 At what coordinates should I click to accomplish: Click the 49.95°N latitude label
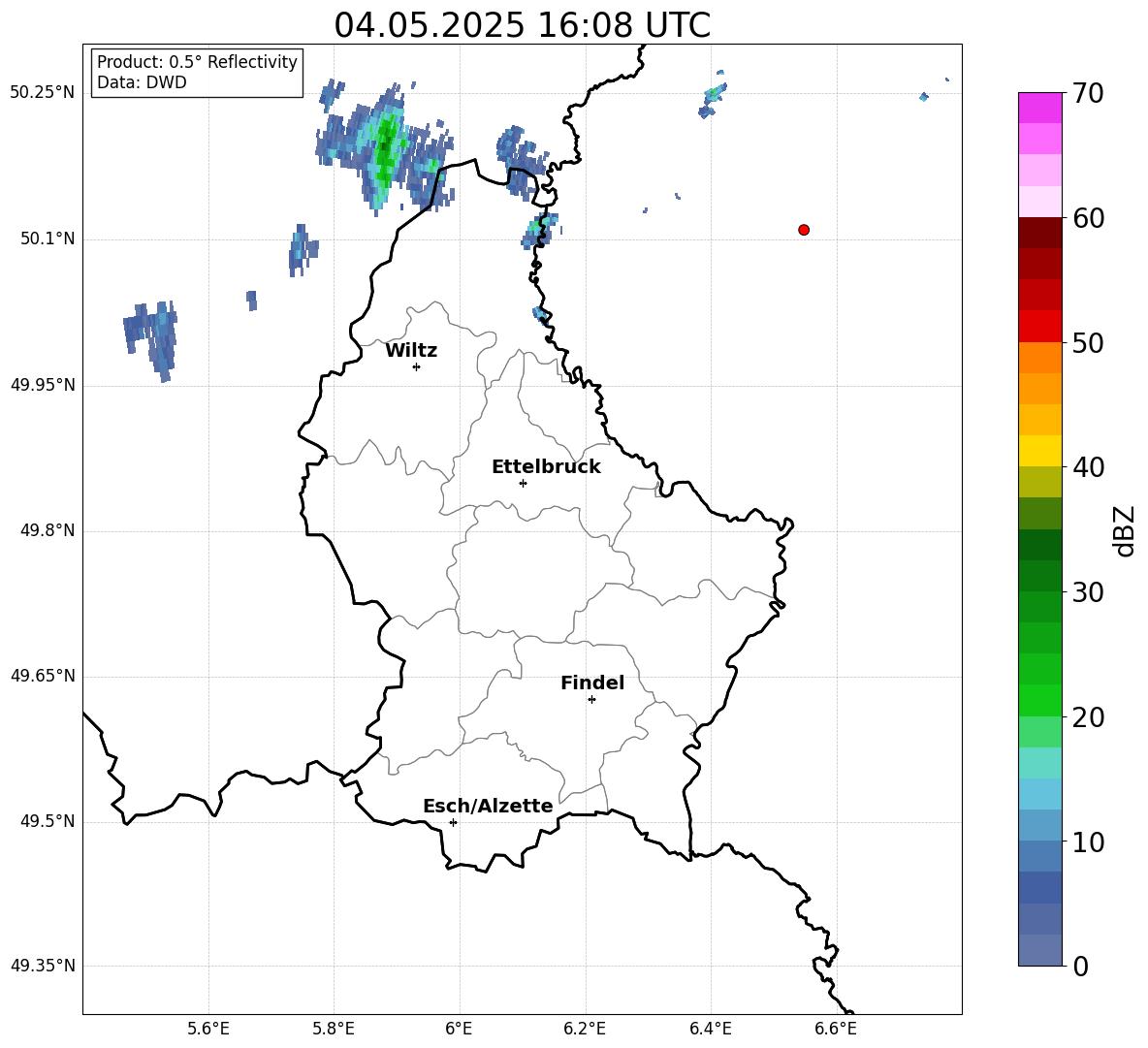[x=43, y=385]
